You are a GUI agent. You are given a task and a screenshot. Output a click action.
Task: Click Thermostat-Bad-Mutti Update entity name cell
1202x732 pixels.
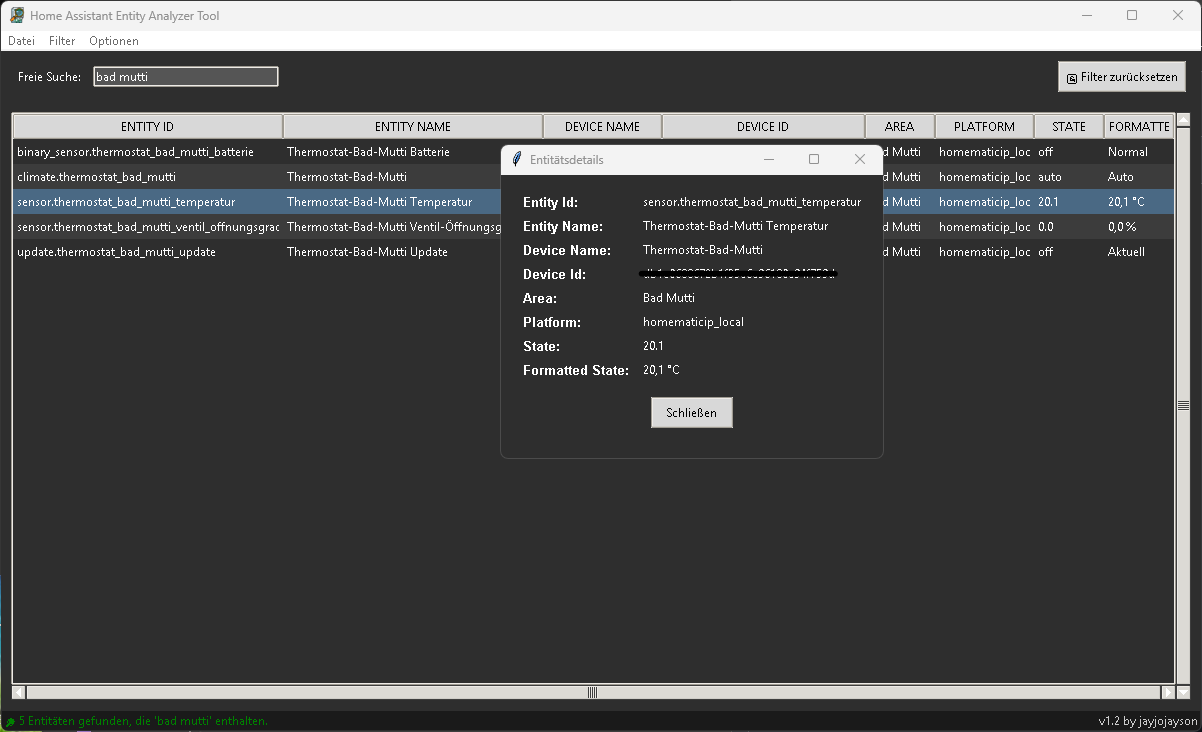pyautogui.click(x=367, y=252)
